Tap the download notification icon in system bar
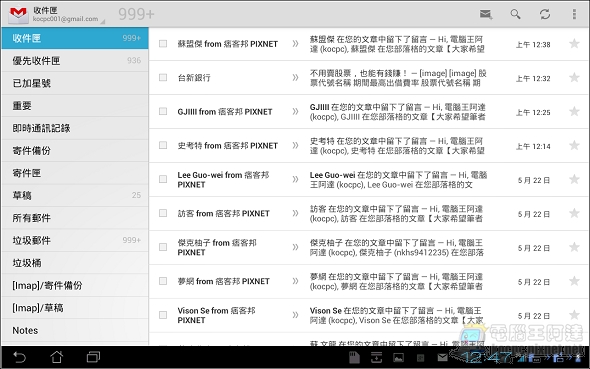 376,357
